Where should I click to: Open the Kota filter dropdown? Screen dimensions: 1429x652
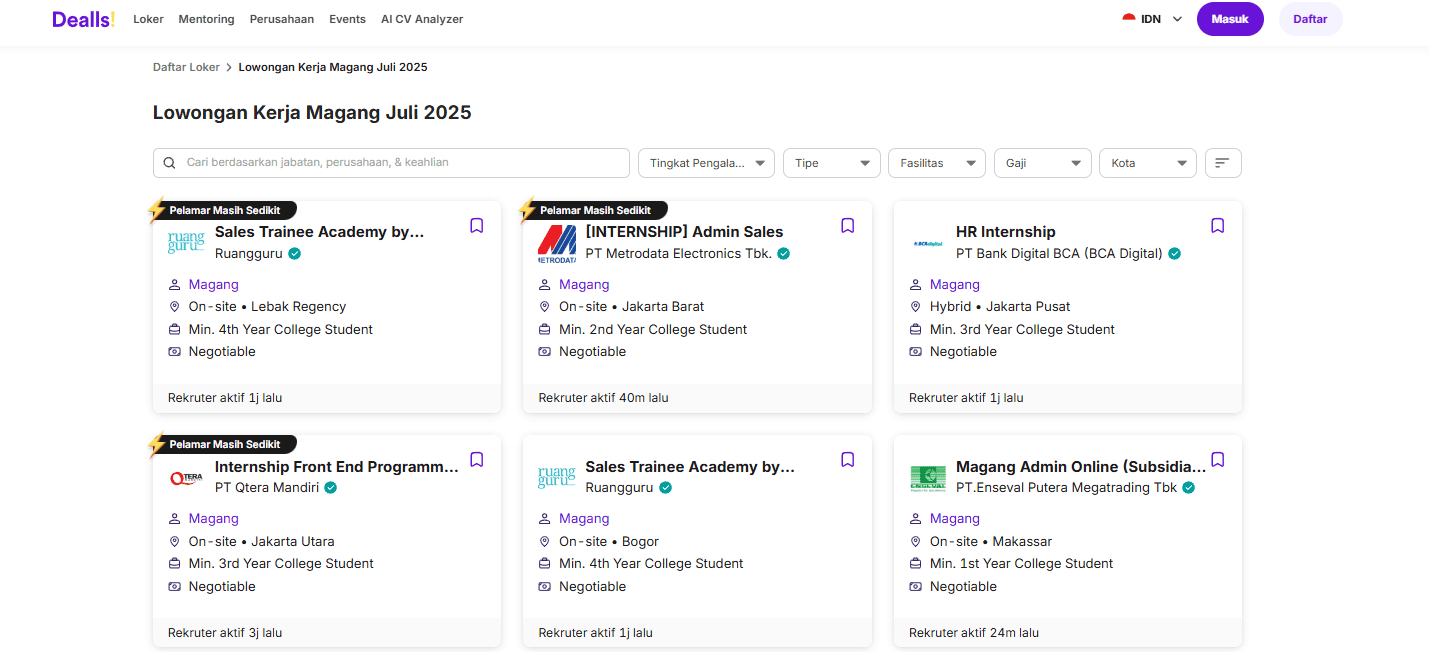pos(1148,163)
